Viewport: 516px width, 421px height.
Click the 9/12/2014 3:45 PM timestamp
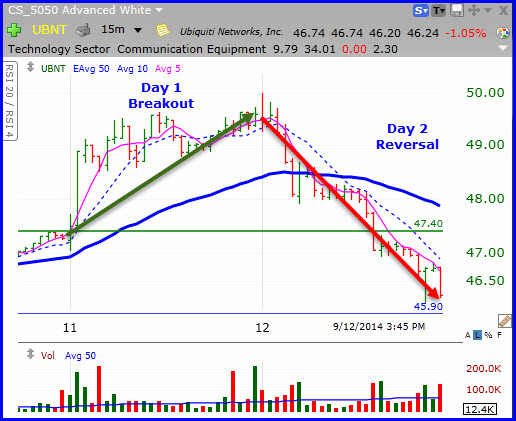(379, 326)
